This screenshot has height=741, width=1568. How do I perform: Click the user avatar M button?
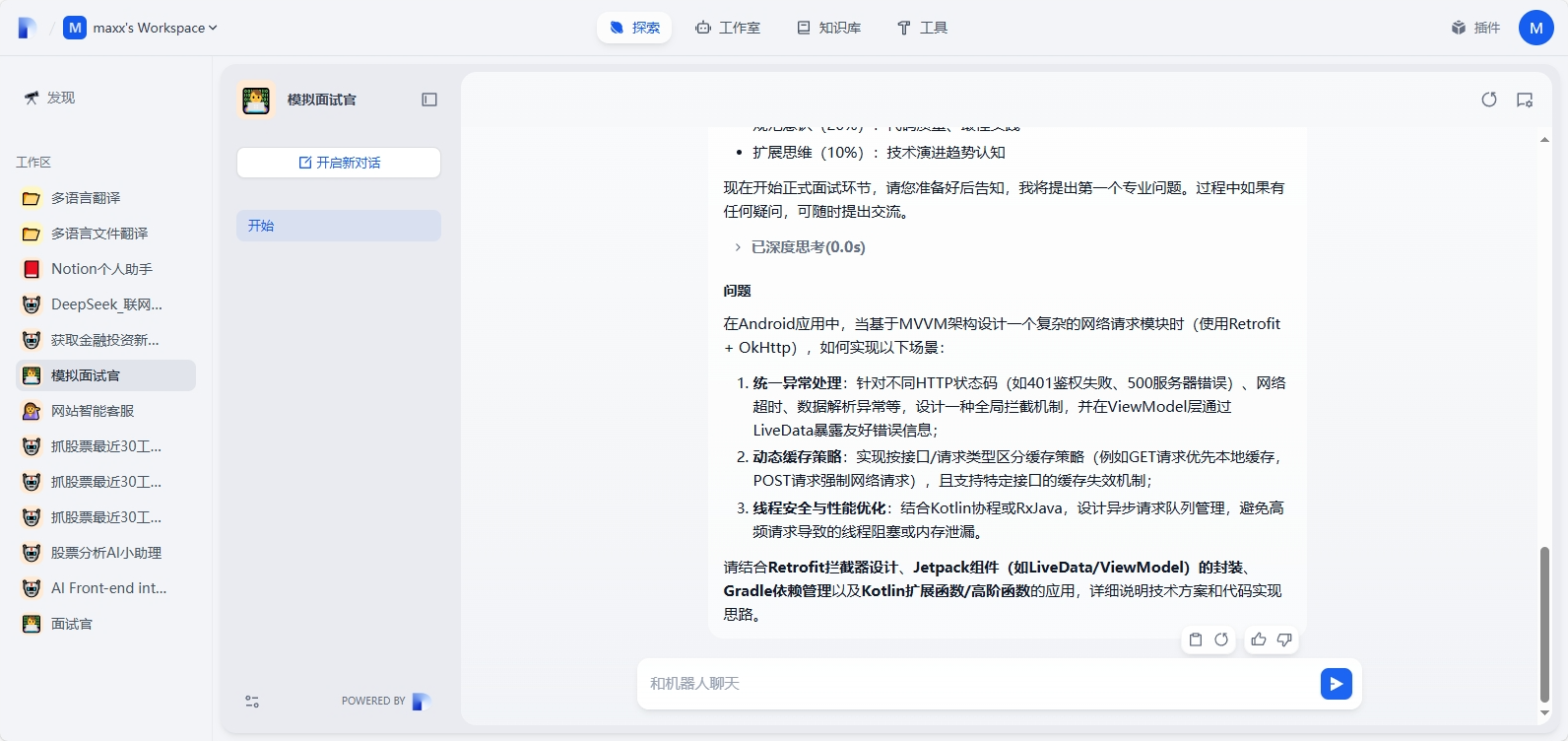pyautogui.click(x=1536, y=28)
